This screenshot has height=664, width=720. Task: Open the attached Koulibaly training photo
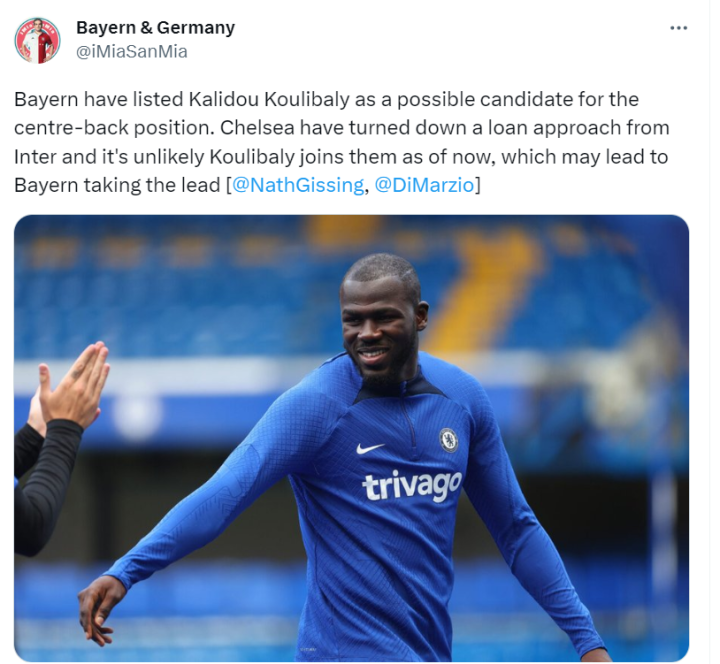coord(351,438)
